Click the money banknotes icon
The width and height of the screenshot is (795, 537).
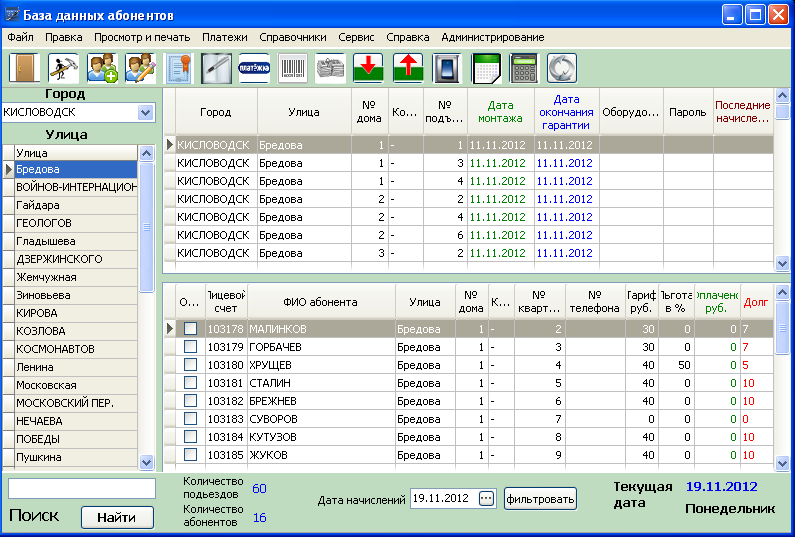(x=330, y=67)
